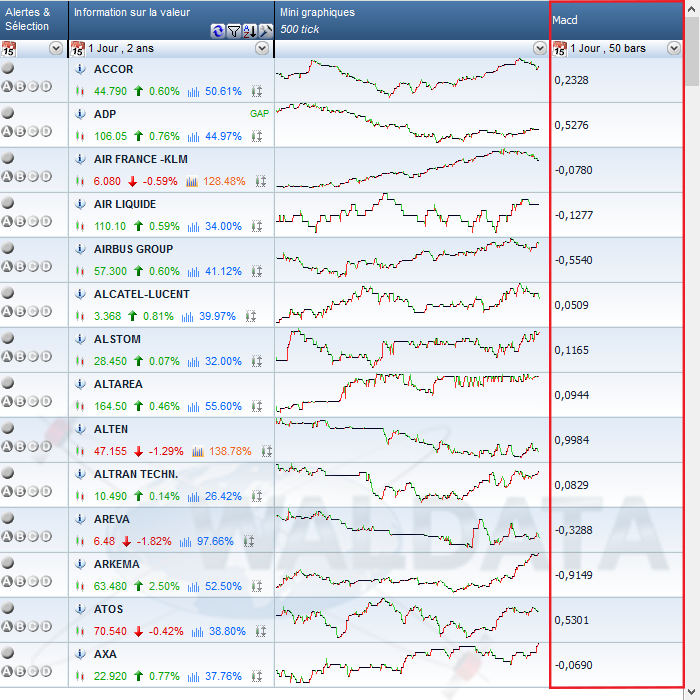Image resolution: width=700 pixels, height=700 pixels.
Task: Click the candlestick icon on ALTAREA row
Action: point(80,406)
